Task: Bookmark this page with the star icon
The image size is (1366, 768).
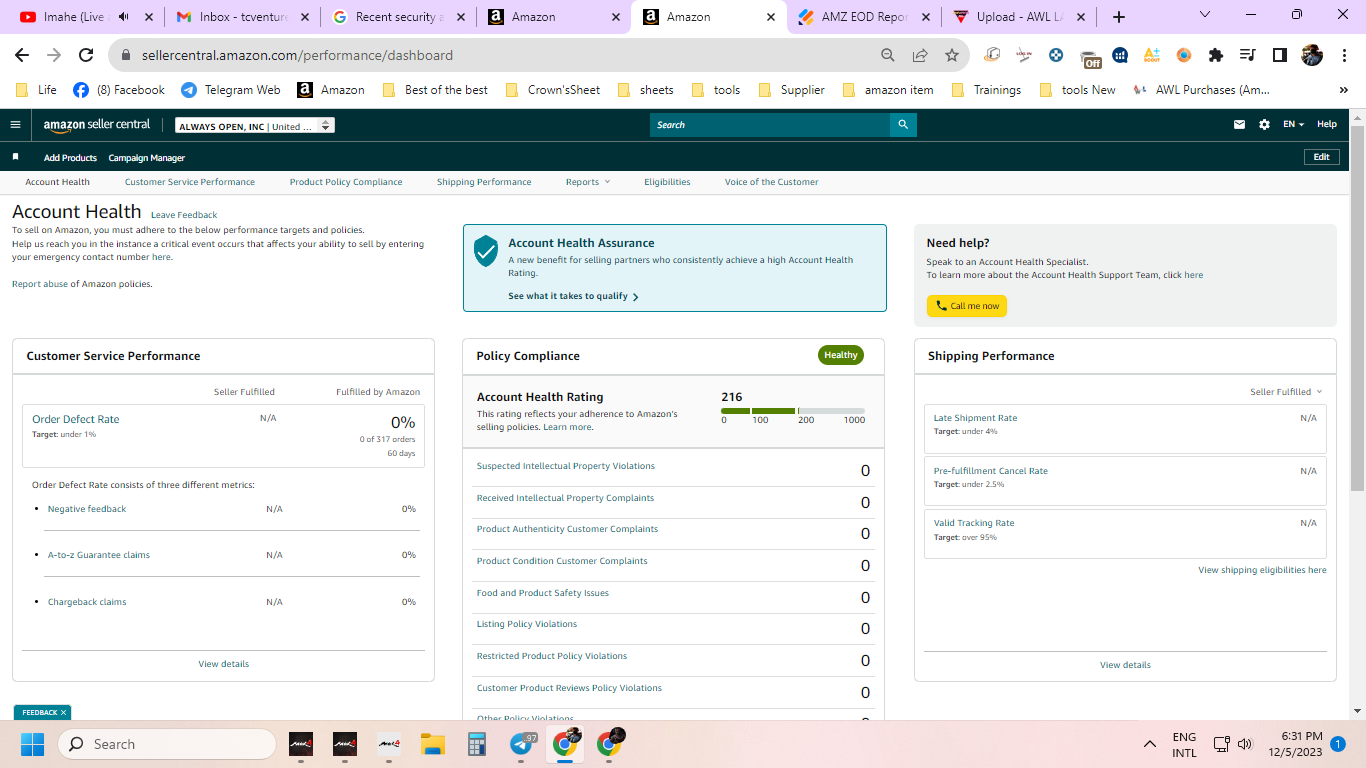Action: (x=952, y=55)
